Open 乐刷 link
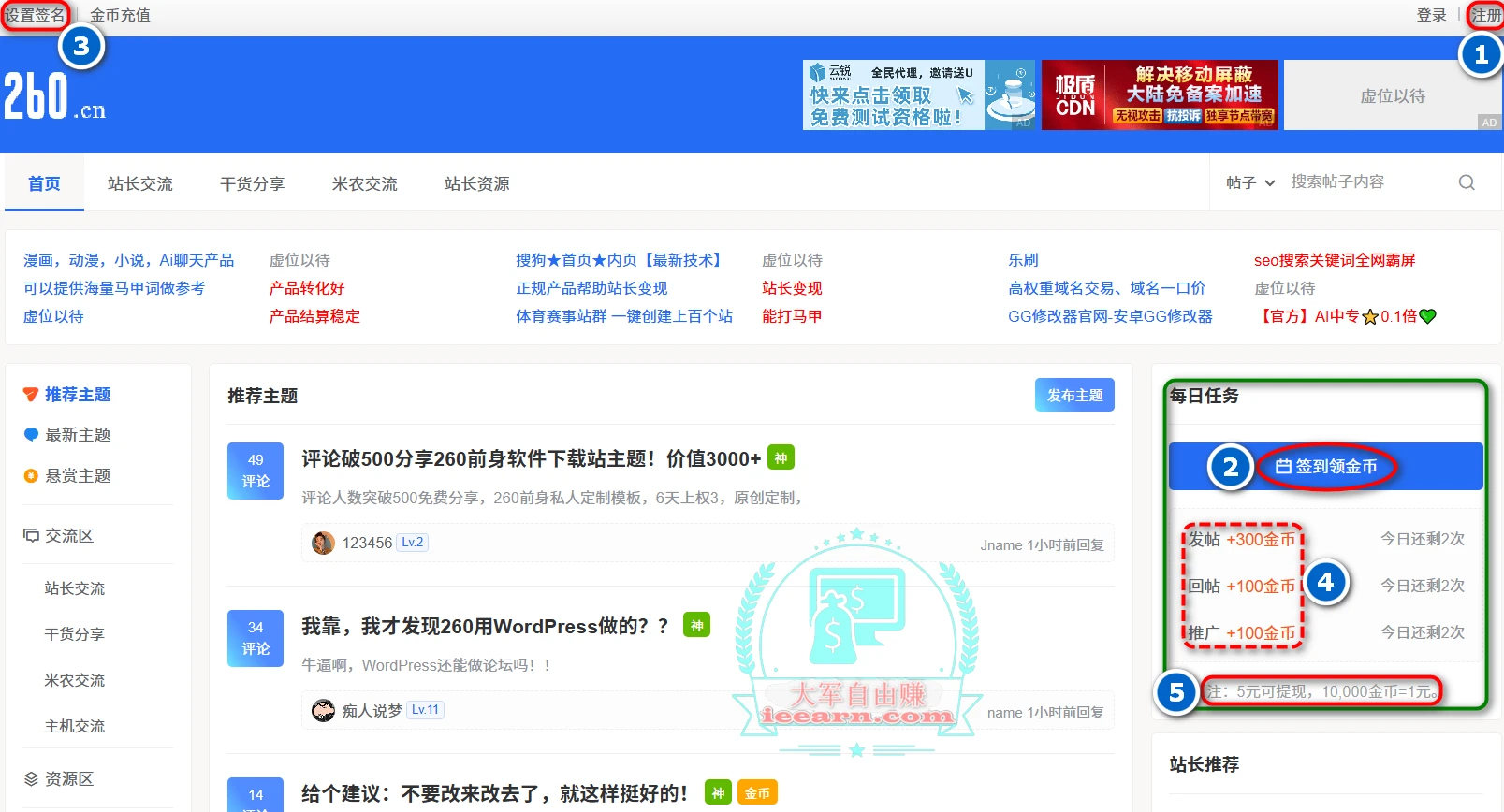This screenshot has width=1504, height=812. [x=1023, y=260]
